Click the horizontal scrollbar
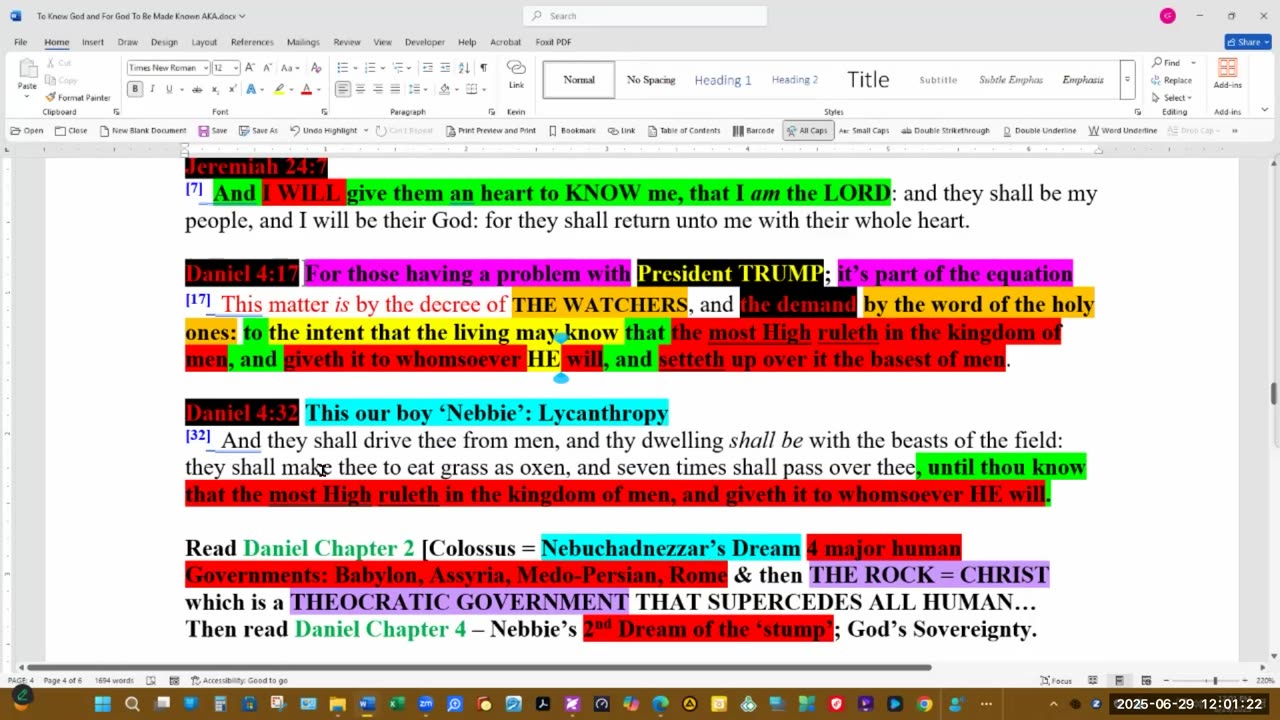Viewport: 1280px width, 720px height. point(480,667)
